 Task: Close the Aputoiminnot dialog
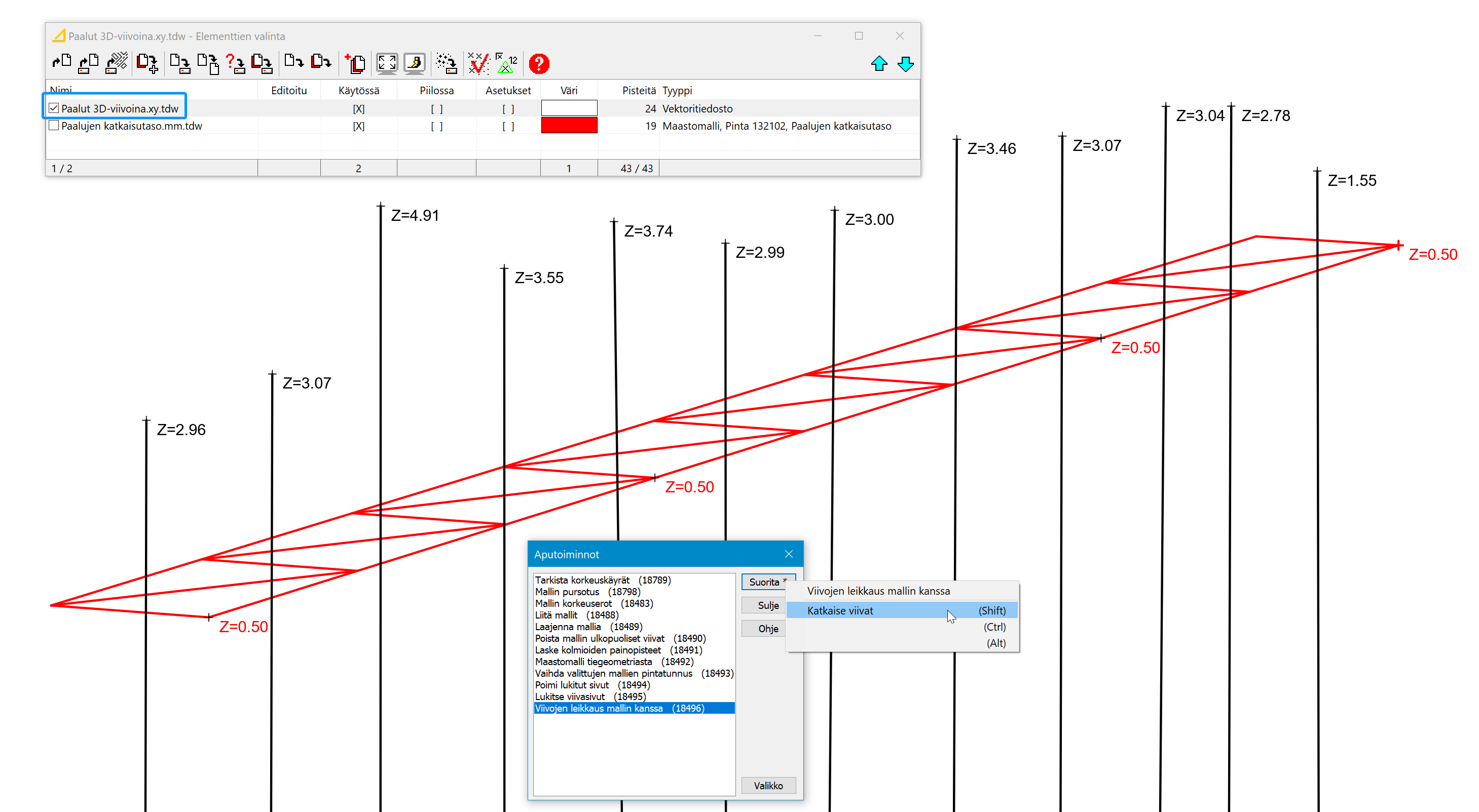click(x=788, y=554)
